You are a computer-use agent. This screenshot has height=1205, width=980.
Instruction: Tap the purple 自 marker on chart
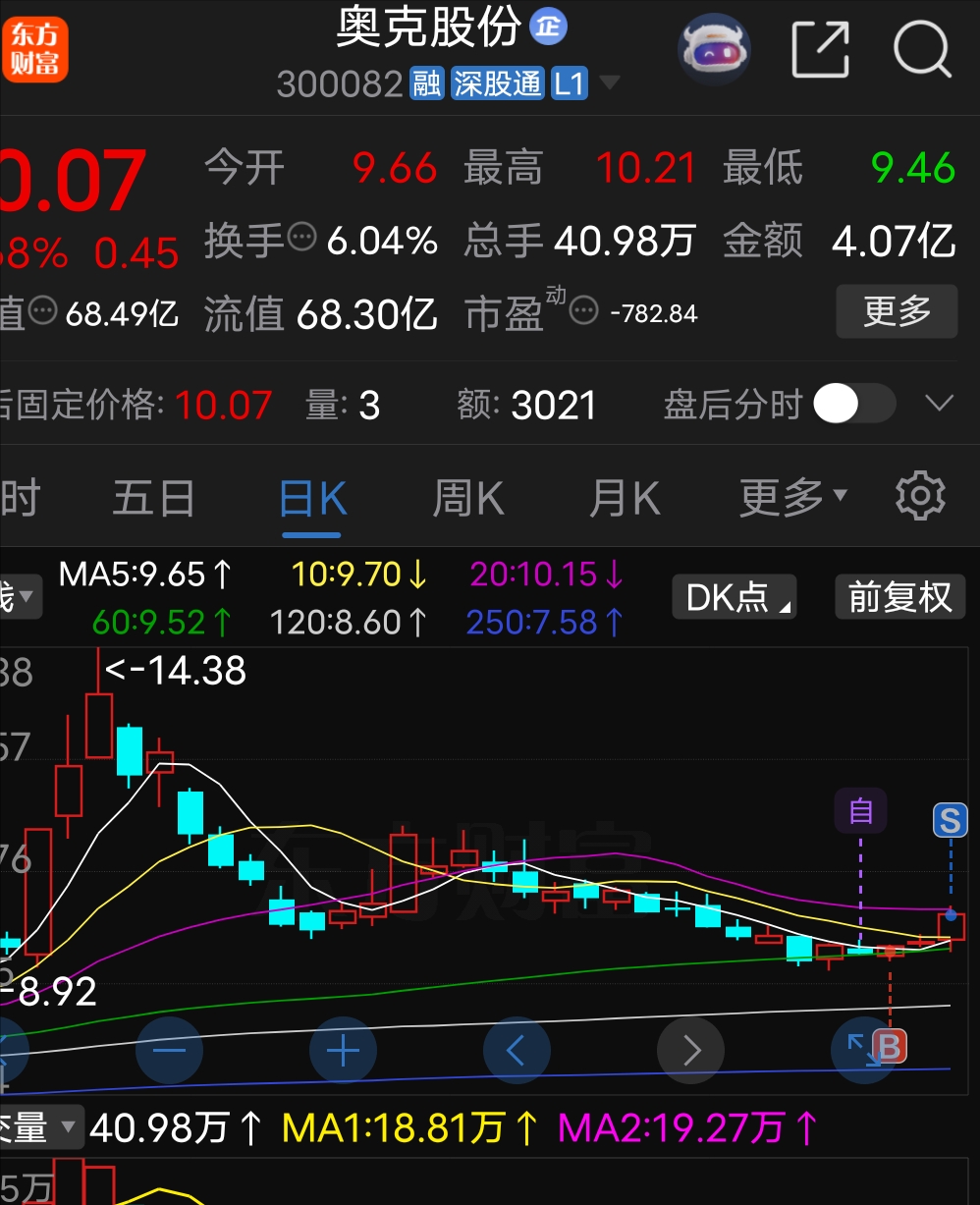[861, 811]
